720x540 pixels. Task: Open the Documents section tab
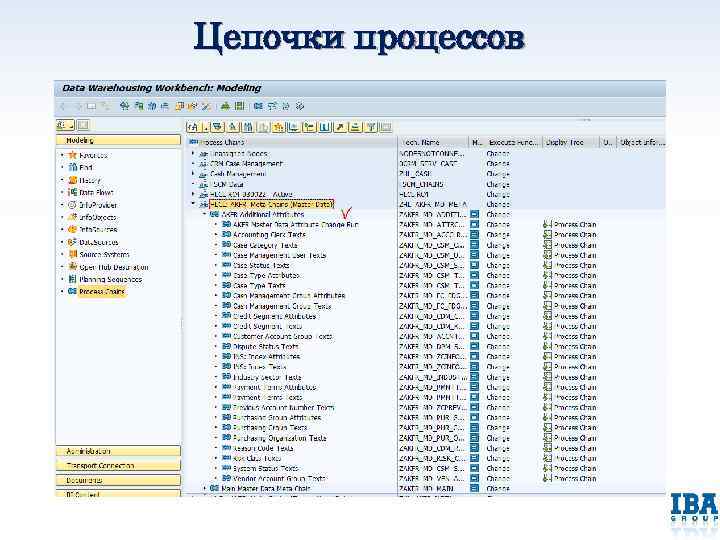[118, 480]
